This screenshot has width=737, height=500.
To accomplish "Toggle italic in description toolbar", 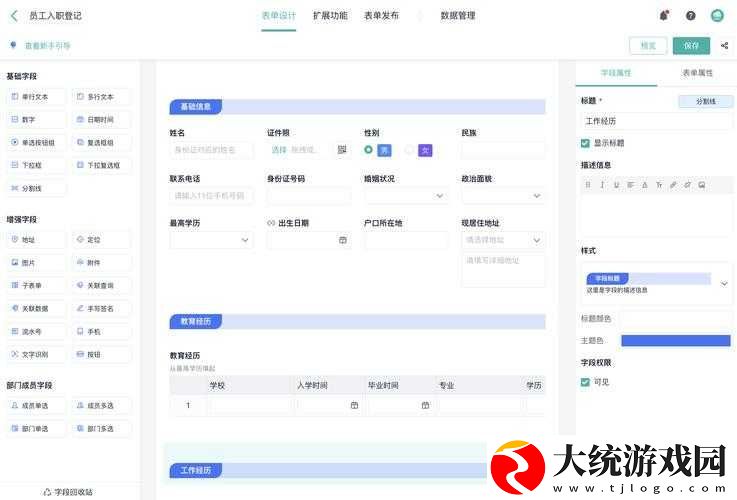I will (x=602, y=185).
